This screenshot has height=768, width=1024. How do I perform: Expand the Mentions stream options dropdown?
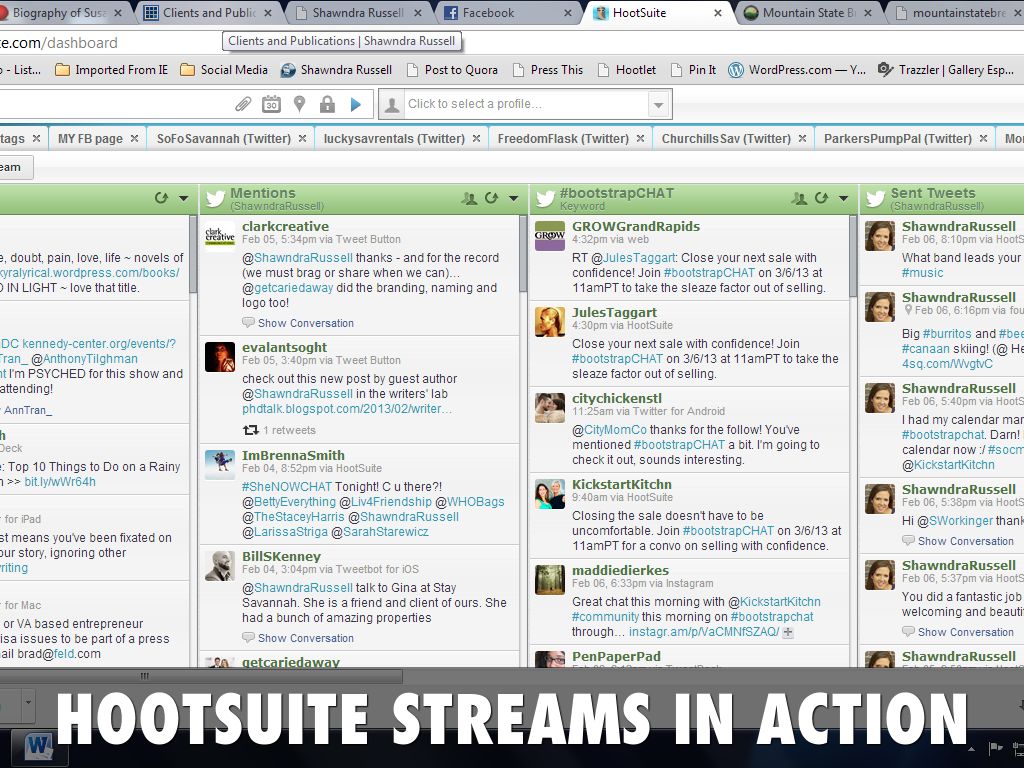tap(513, 198)
